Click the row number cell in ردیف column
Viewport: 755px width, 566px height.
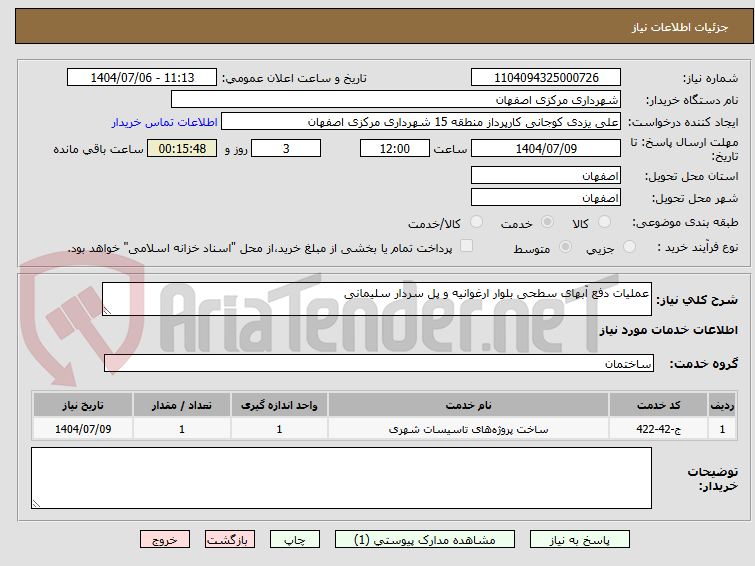pyautogui.click(x=722, y=429)
